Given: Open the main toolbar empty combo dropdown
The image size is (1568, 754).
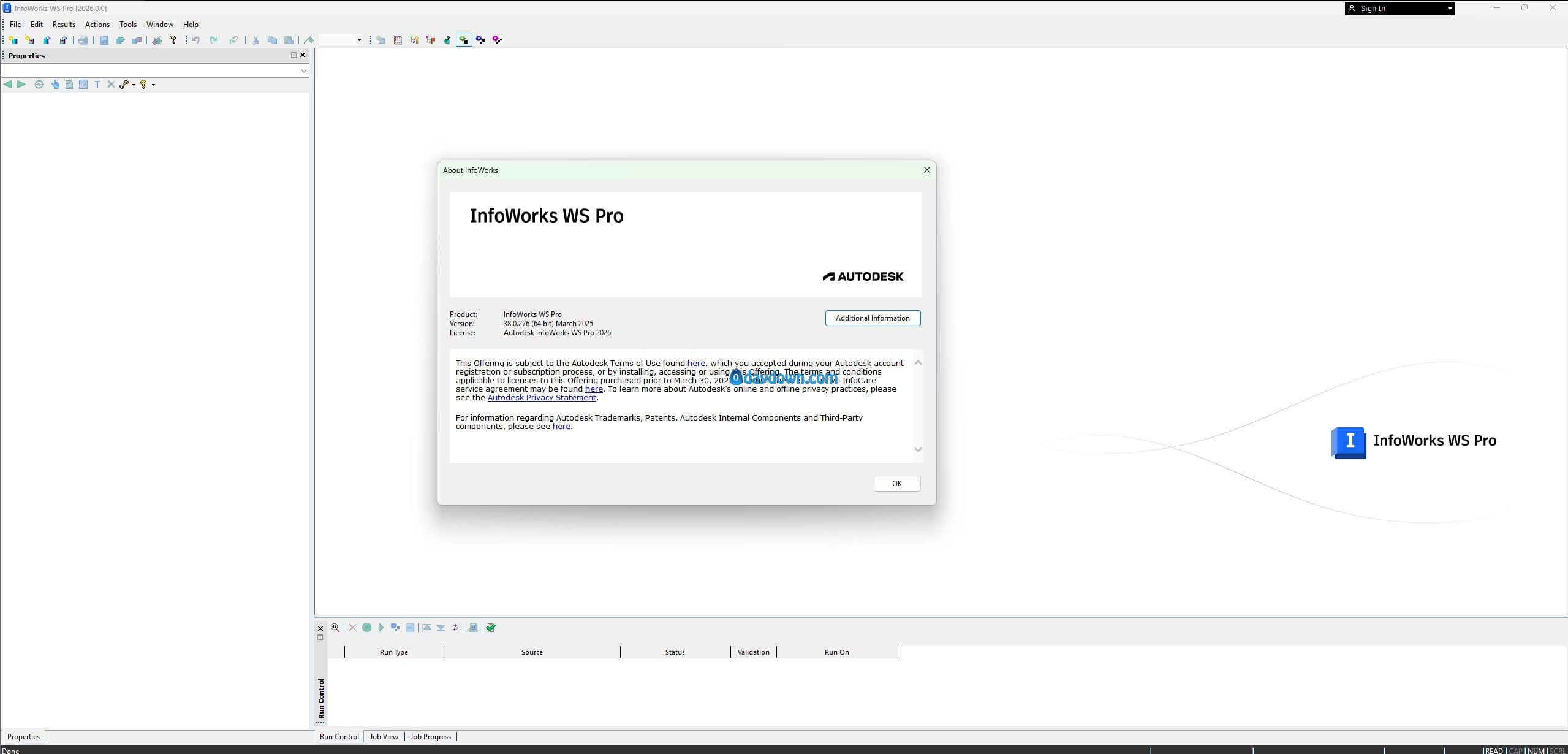Looking at the screenshot, I should pos(359,40).
